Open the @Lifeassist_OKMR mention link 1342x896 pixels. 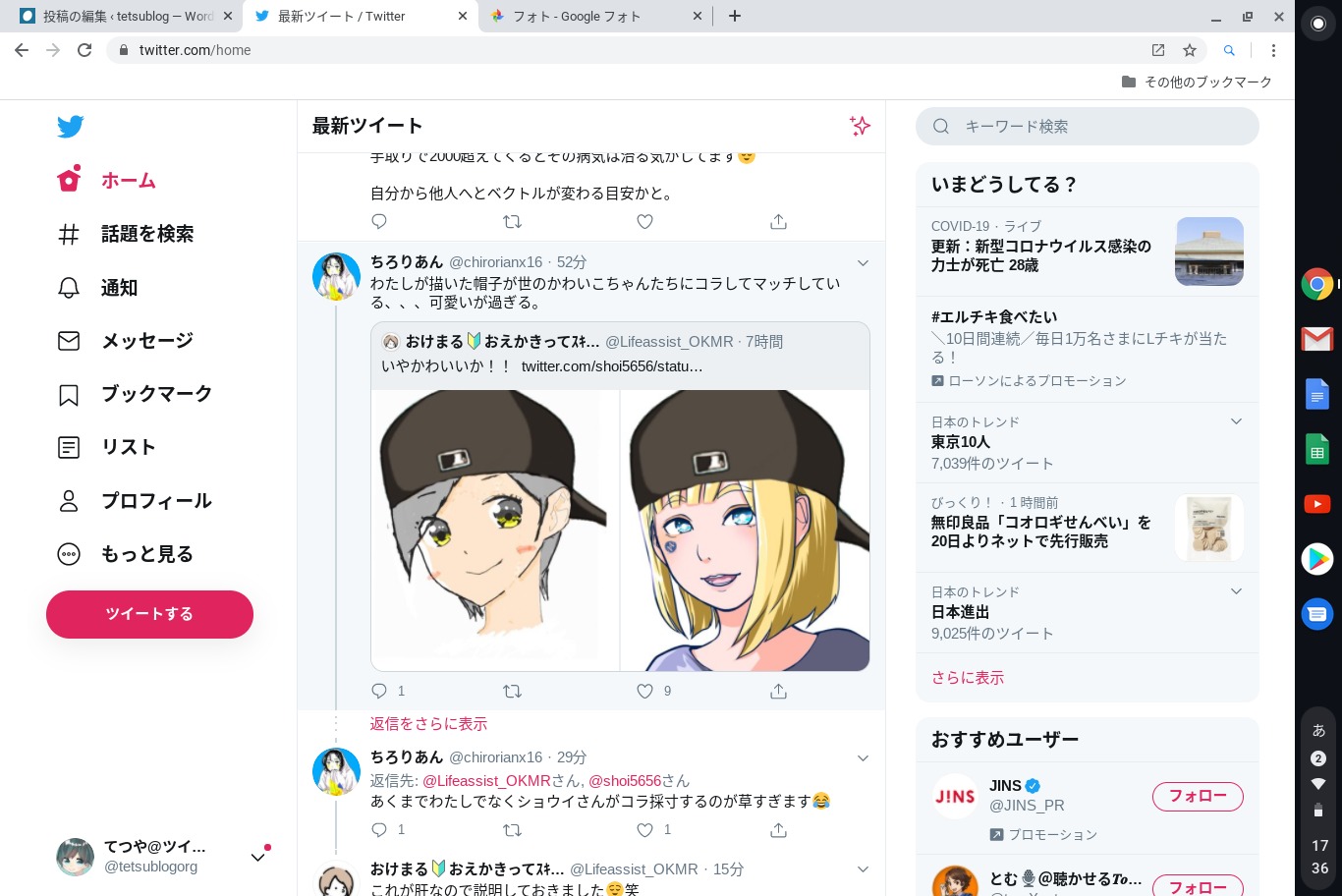(x=486, y=781)
